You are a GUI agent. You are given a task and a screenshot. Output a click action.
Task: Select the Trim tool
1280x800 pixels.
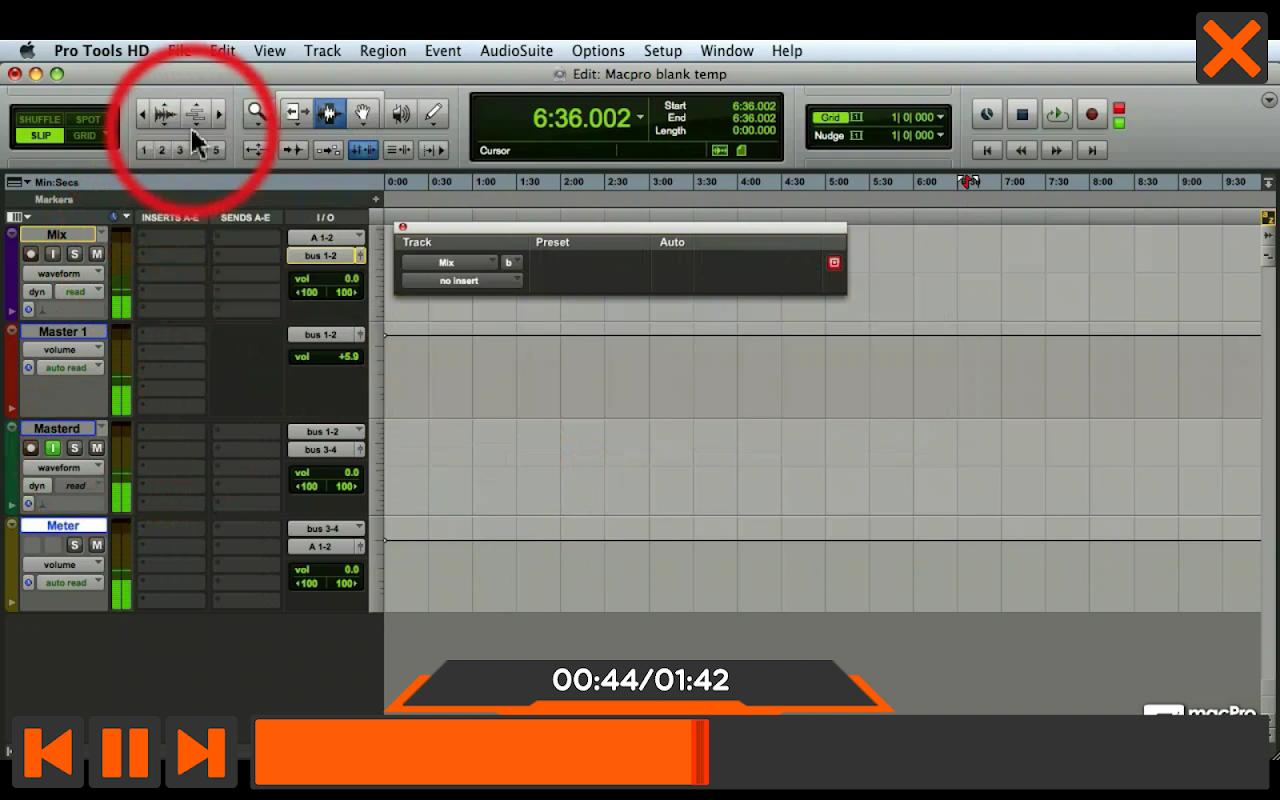click(295, 114)
